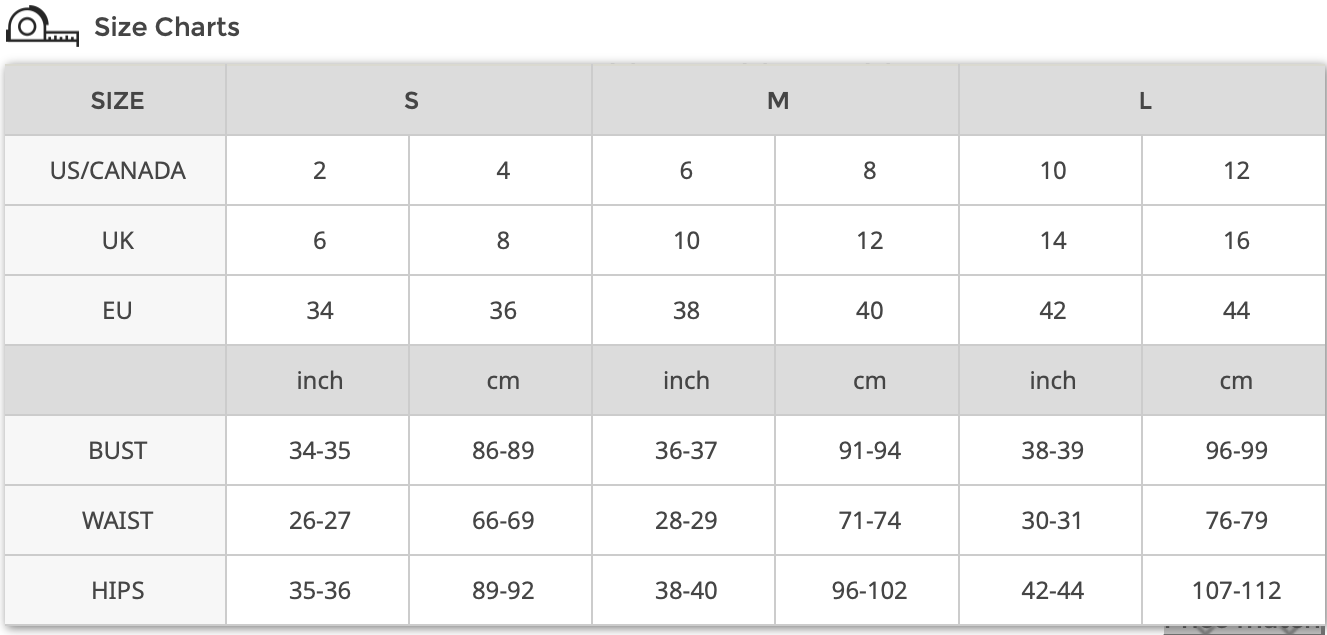Select the M size column header
Image resolution: width=1327 pixels, height=635 pixels.
[x=777, y=101]
